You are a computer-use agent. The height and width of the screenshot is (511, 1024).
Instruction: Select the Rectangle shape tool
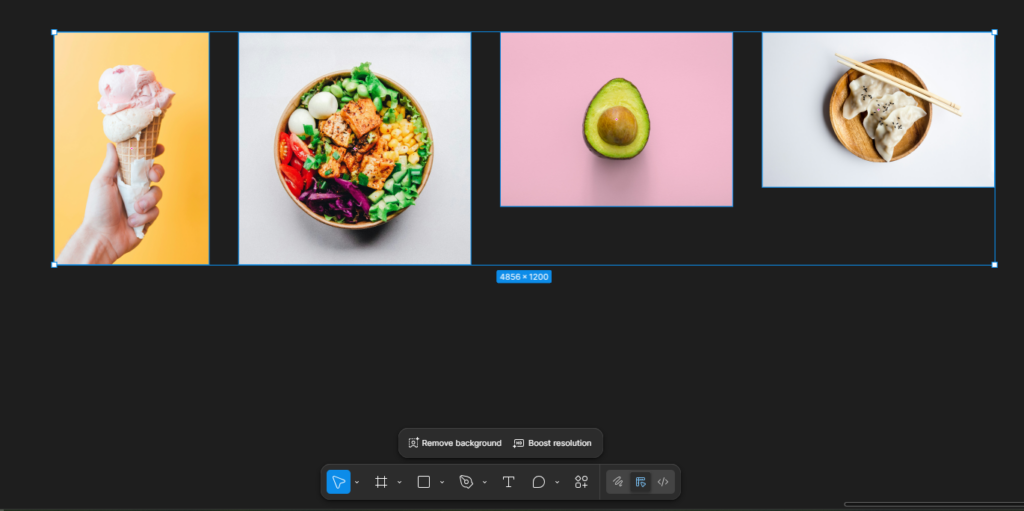pos(424,482)
